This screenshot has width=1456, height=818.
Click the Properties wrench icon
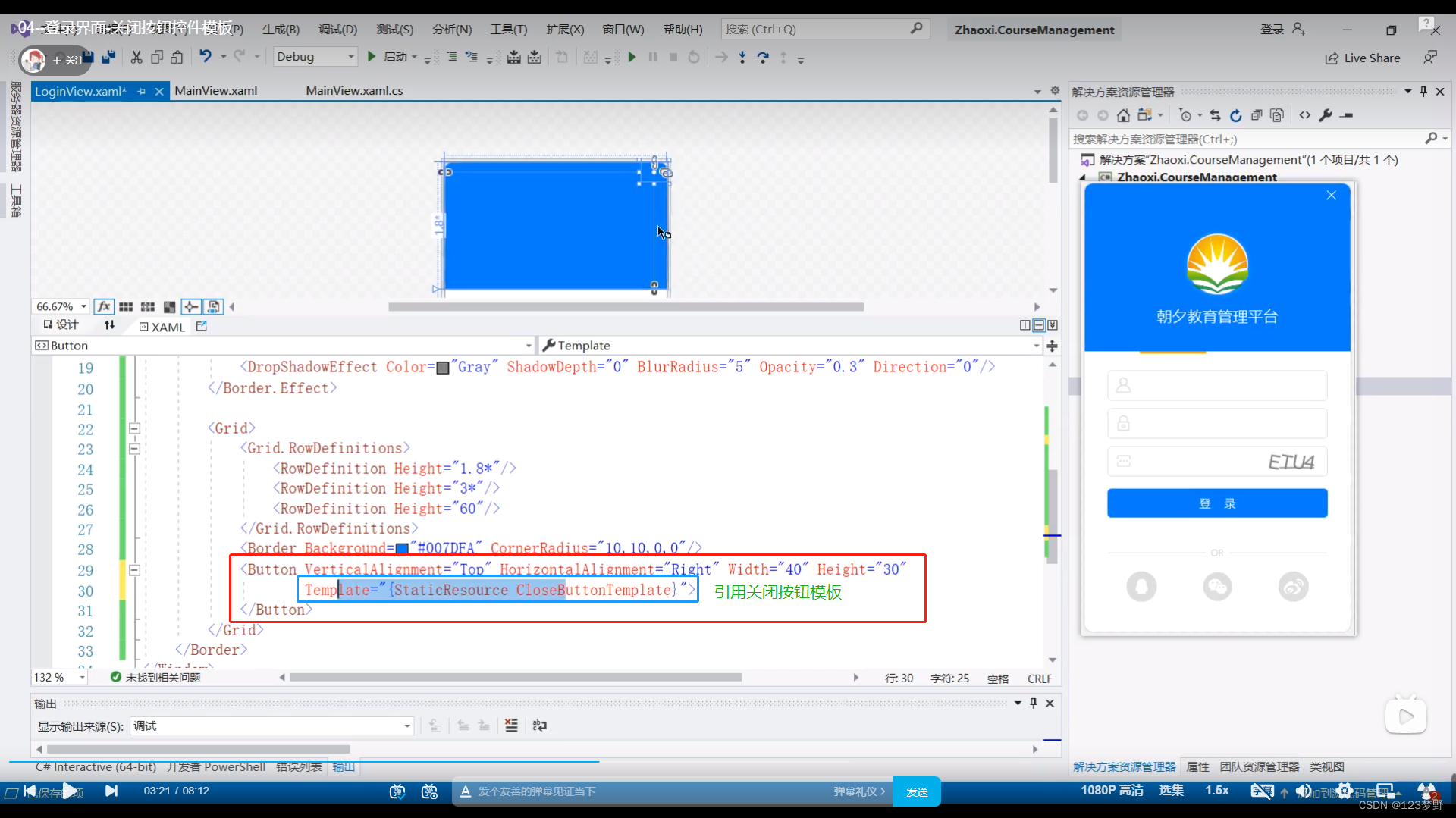(1326, 115)
